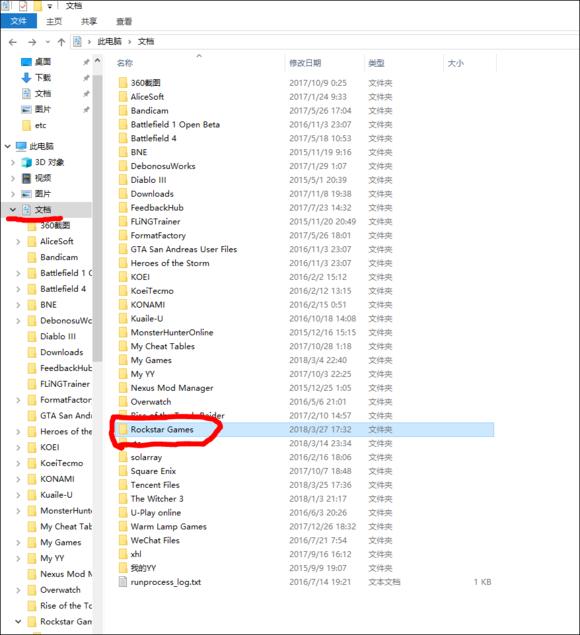Select Tencent Files folder icon
This screenshot has width=580, height=635.
click(123, 485)
